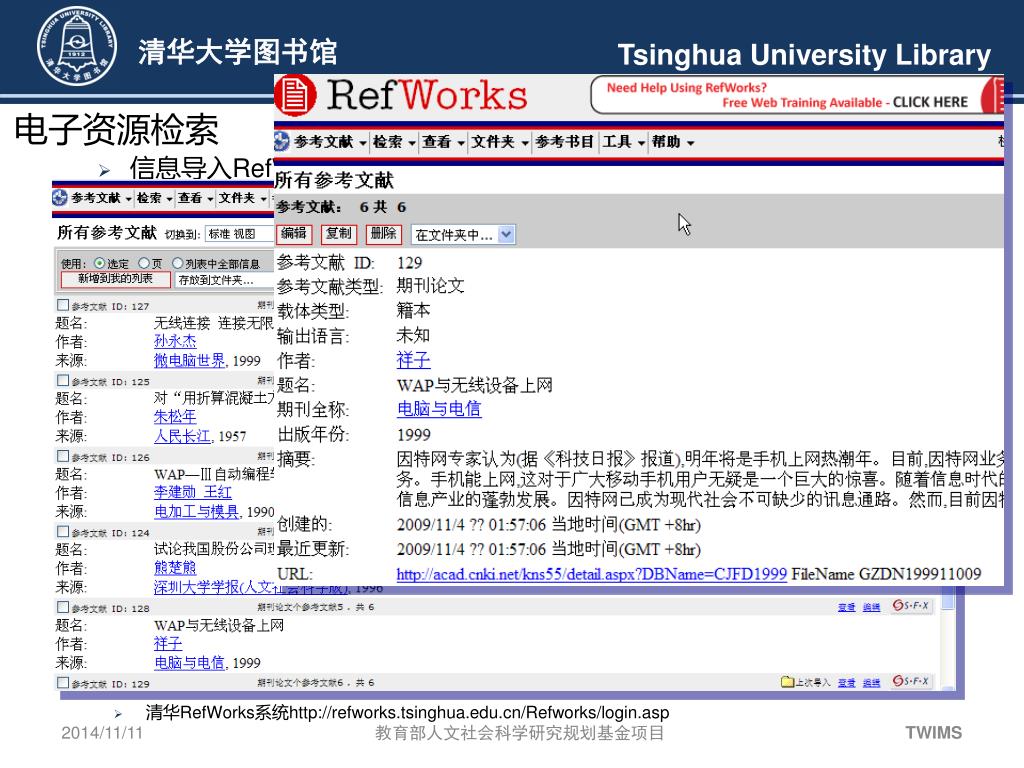
Task: Open the 标准 视图 view switcher dropdown
Action: [239, 234]
